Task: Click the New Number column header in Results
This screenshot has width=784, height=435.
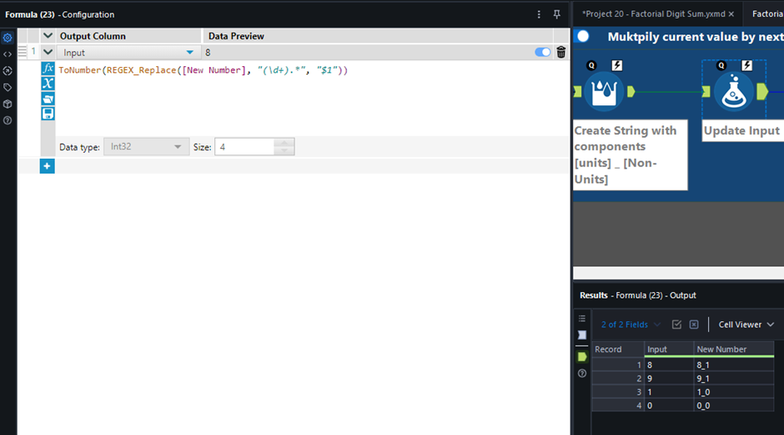Action: click(734, 349)
